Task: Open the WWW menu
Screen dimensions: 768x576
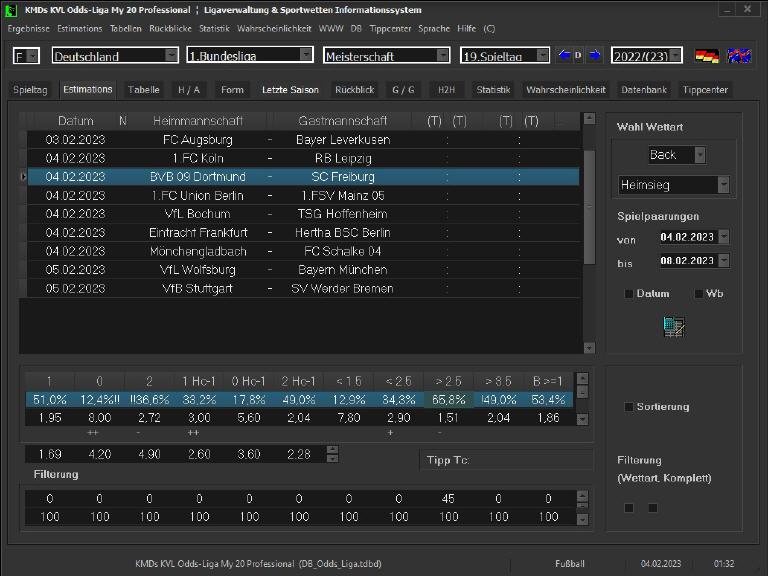Action: [x=331, y=28]
